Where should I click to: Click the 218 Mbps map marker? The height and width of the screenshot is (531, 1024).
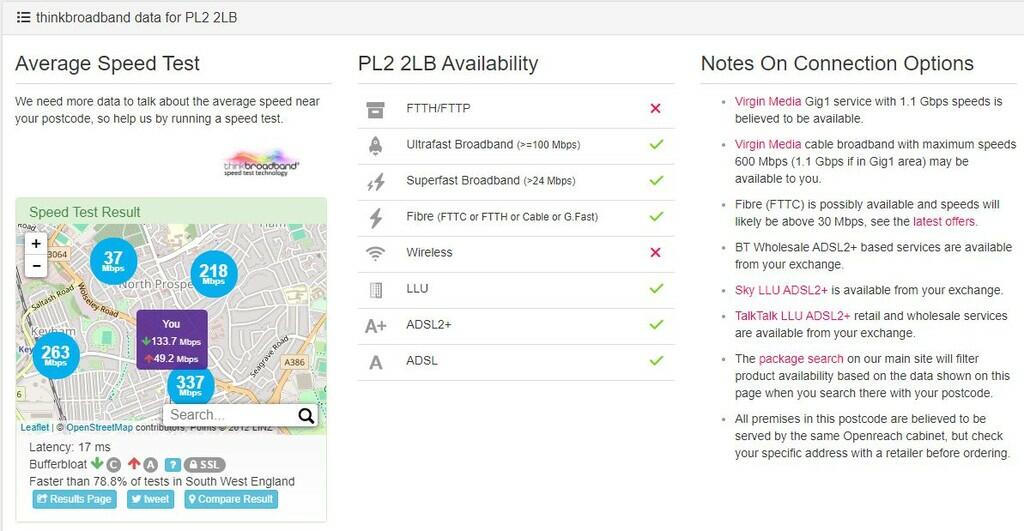(214, 273)
